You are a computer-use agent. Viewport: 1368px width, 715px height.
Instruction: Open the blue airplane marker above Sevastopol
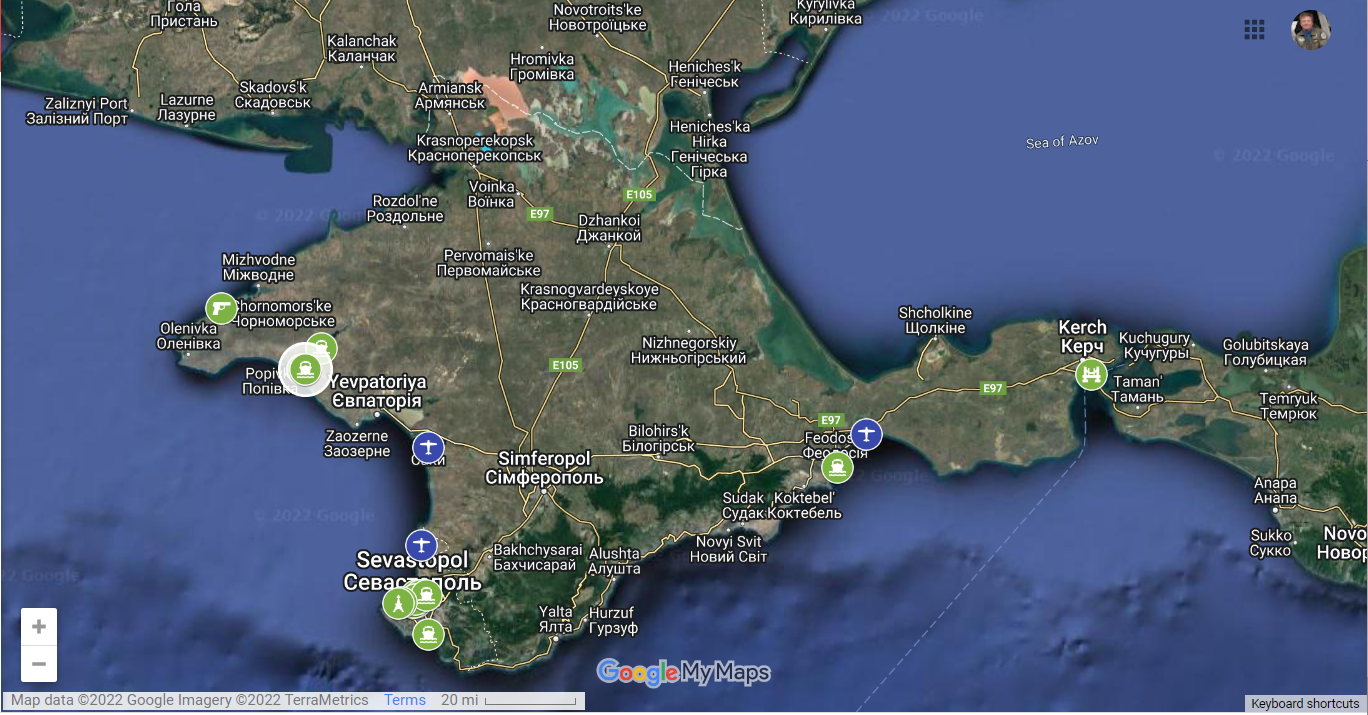pyautogui.click(x=421, y=545)
